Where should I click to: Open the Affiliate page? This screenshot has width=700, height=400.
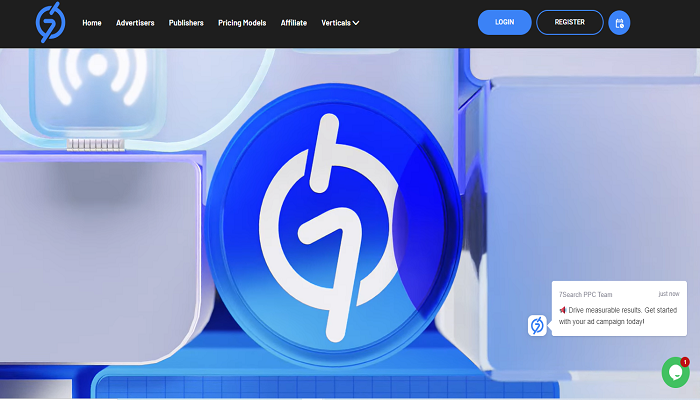294,23
